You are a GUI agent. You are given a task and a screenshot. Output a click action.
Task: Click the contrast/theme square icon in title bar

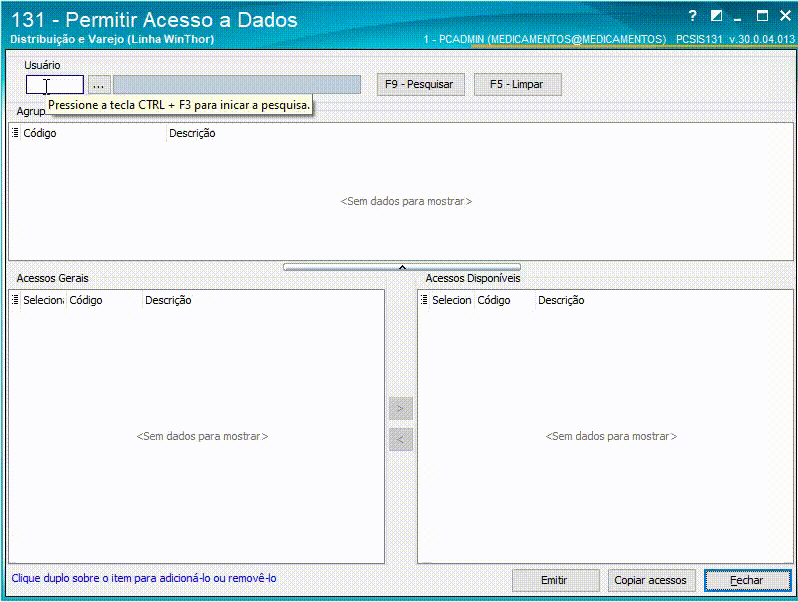click(716, 16)
